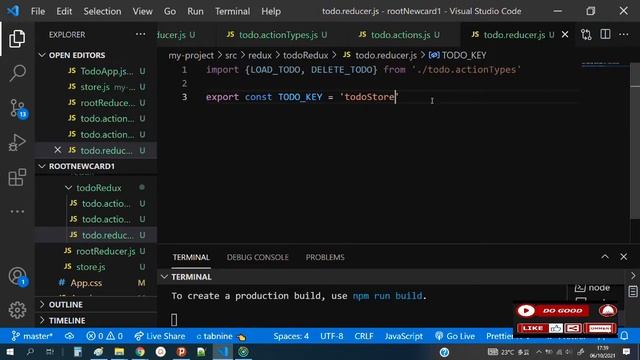Synchronize changes cloud icon in status bar

(x=69, y=336)
